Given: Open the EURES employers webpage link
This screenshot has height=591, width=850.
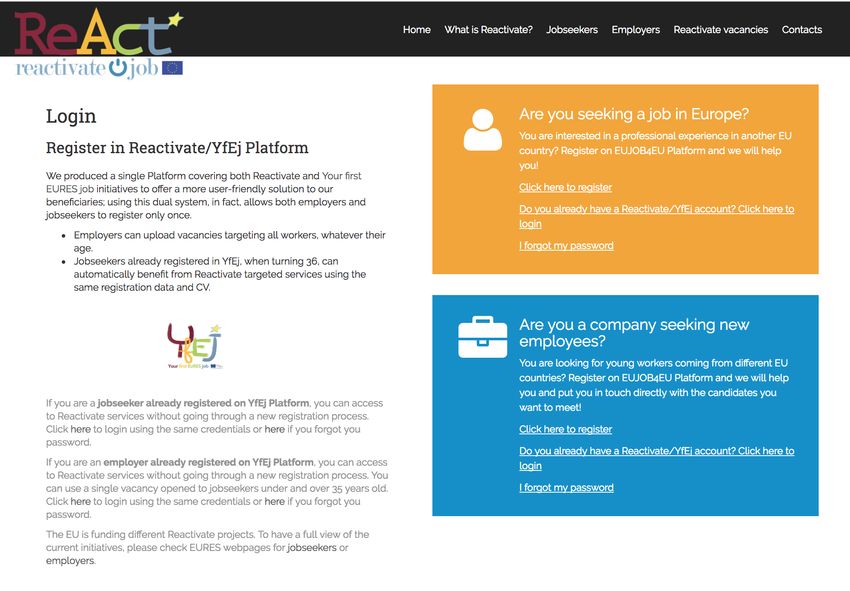Looking at the screenshot, I should tap(70, 561).
